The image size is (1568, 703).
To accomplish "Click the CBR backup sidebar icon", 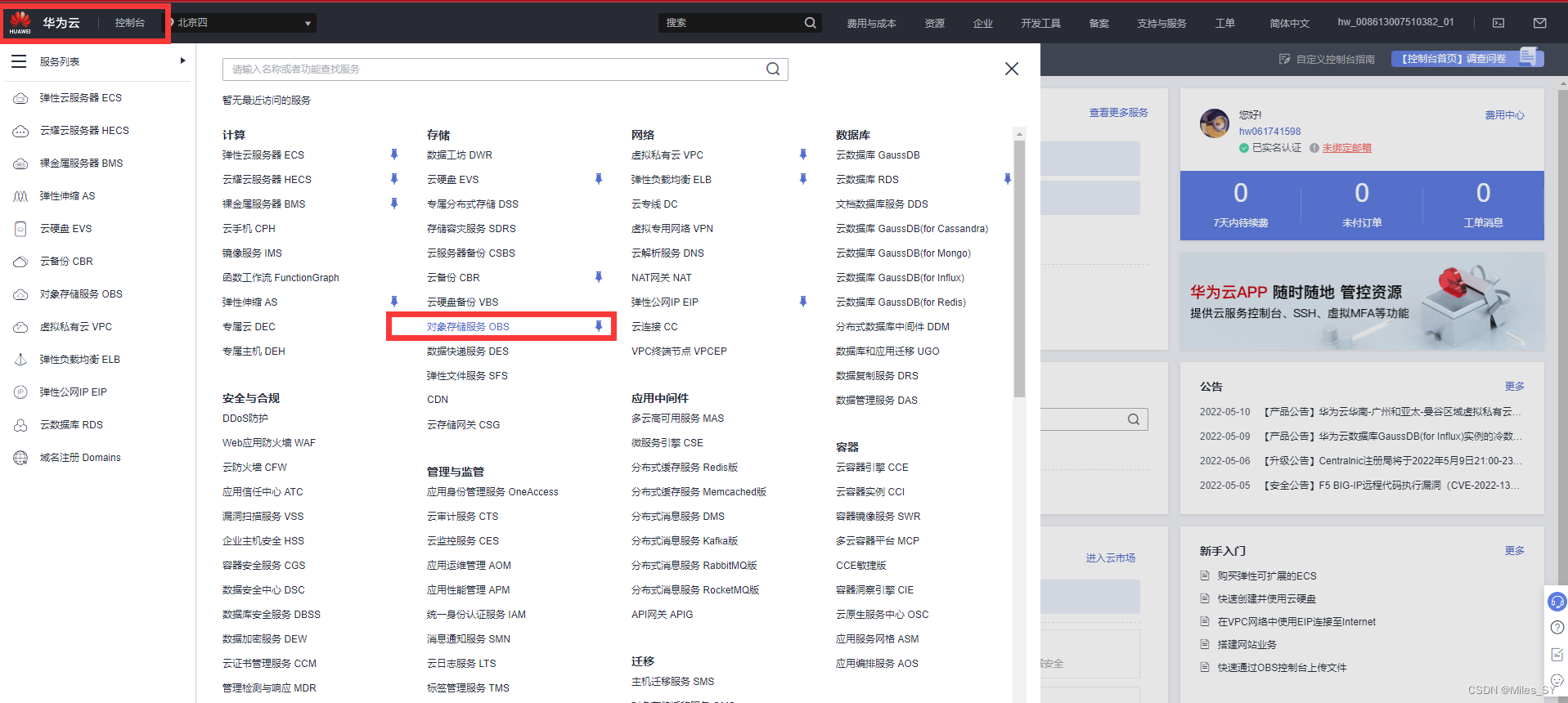I will [x=20, y=262].
